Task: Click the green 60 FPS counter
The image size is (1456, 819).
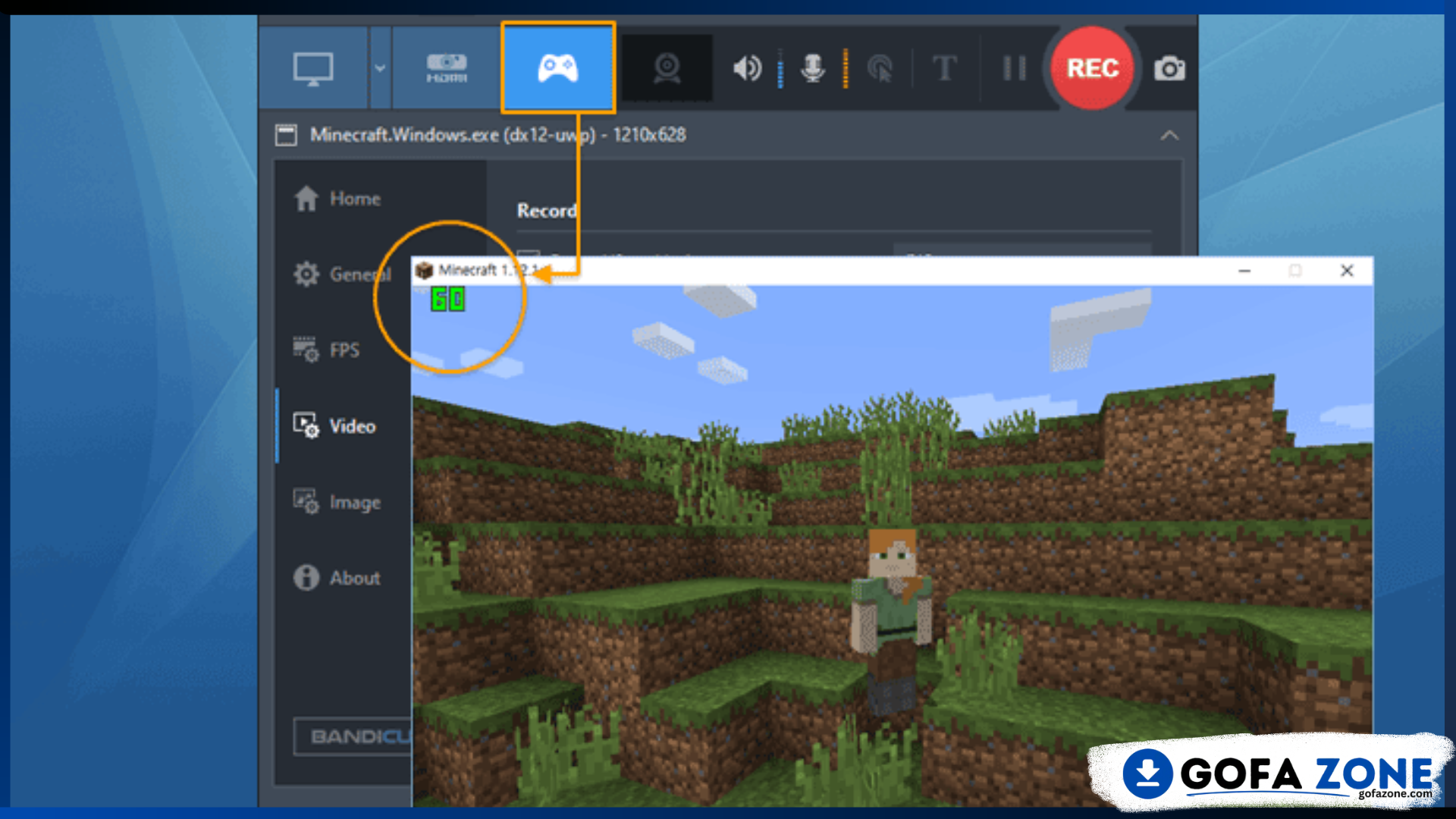Action: click(447, 299)
